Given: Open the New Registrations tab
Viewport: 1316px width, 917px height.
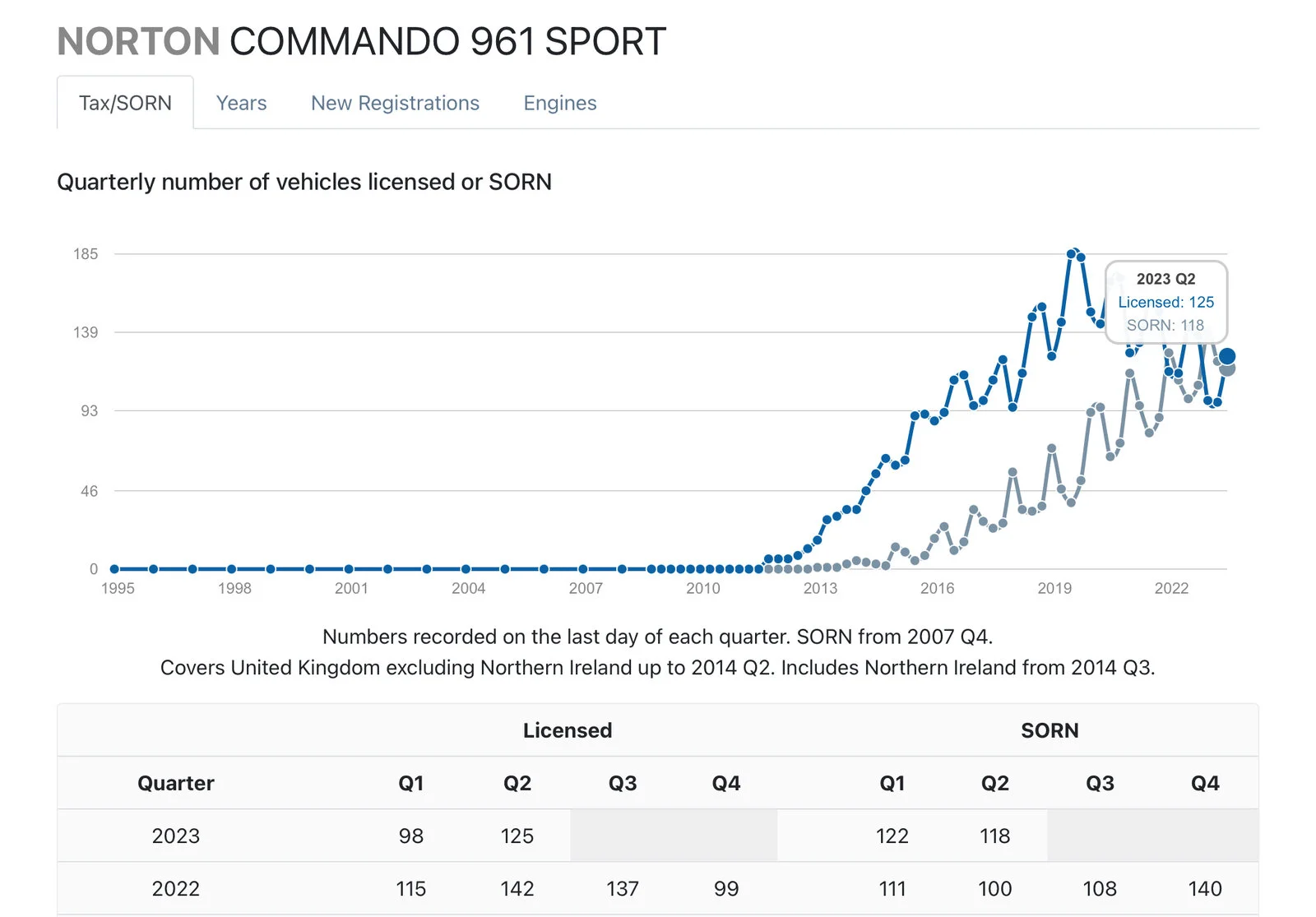Looking at the screenshot, I should tap(395, 103).
